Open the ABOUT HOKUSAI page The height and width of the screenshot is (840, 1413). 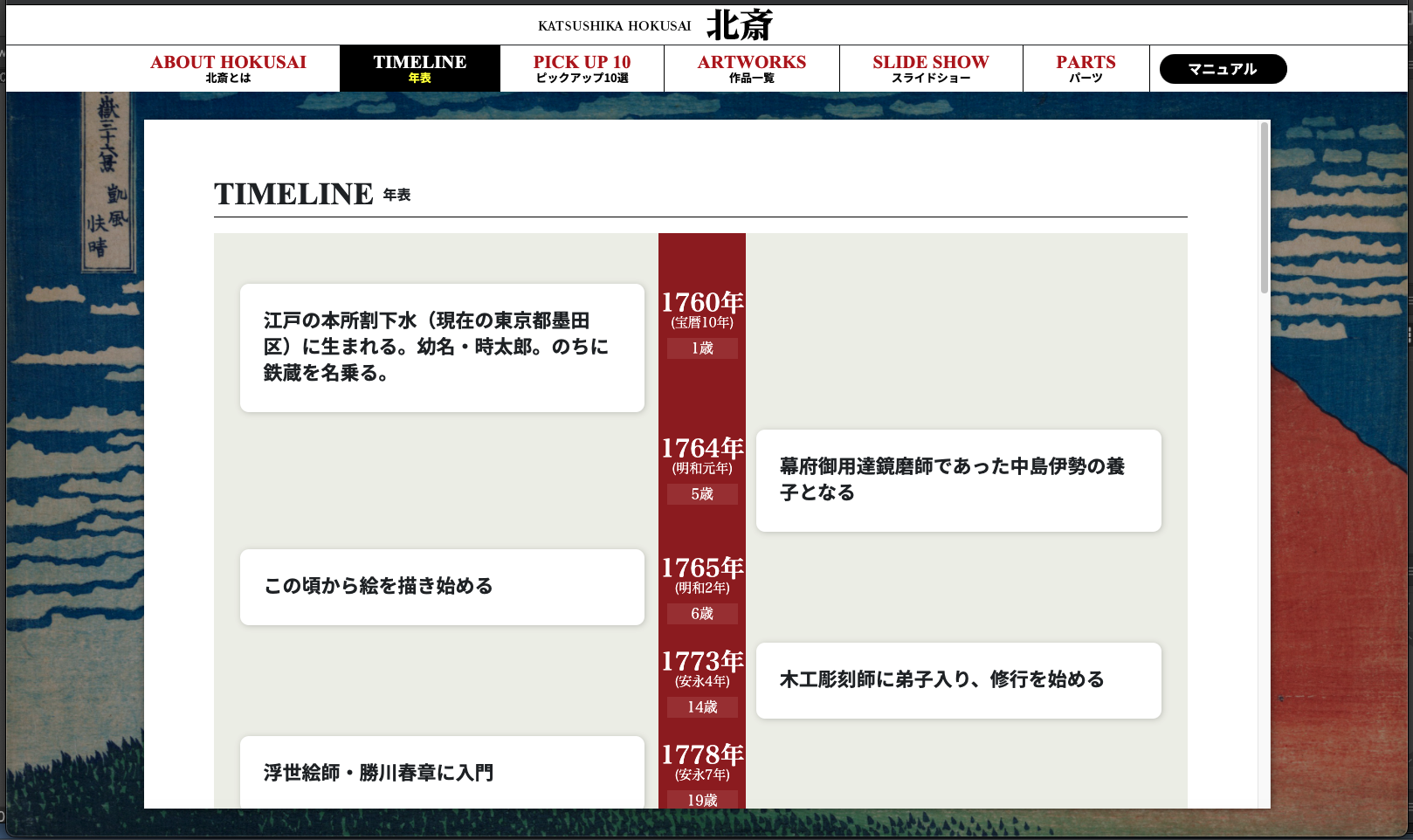tap(228, 68)
